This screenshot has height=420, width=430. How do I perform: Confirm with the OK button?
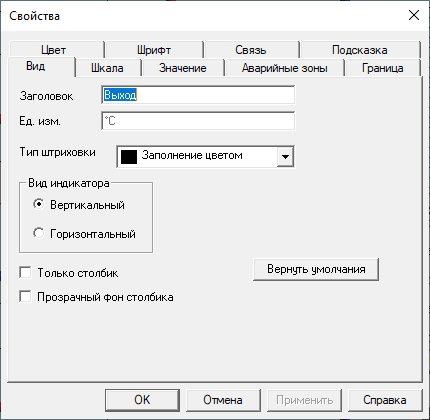pos(142,400)
